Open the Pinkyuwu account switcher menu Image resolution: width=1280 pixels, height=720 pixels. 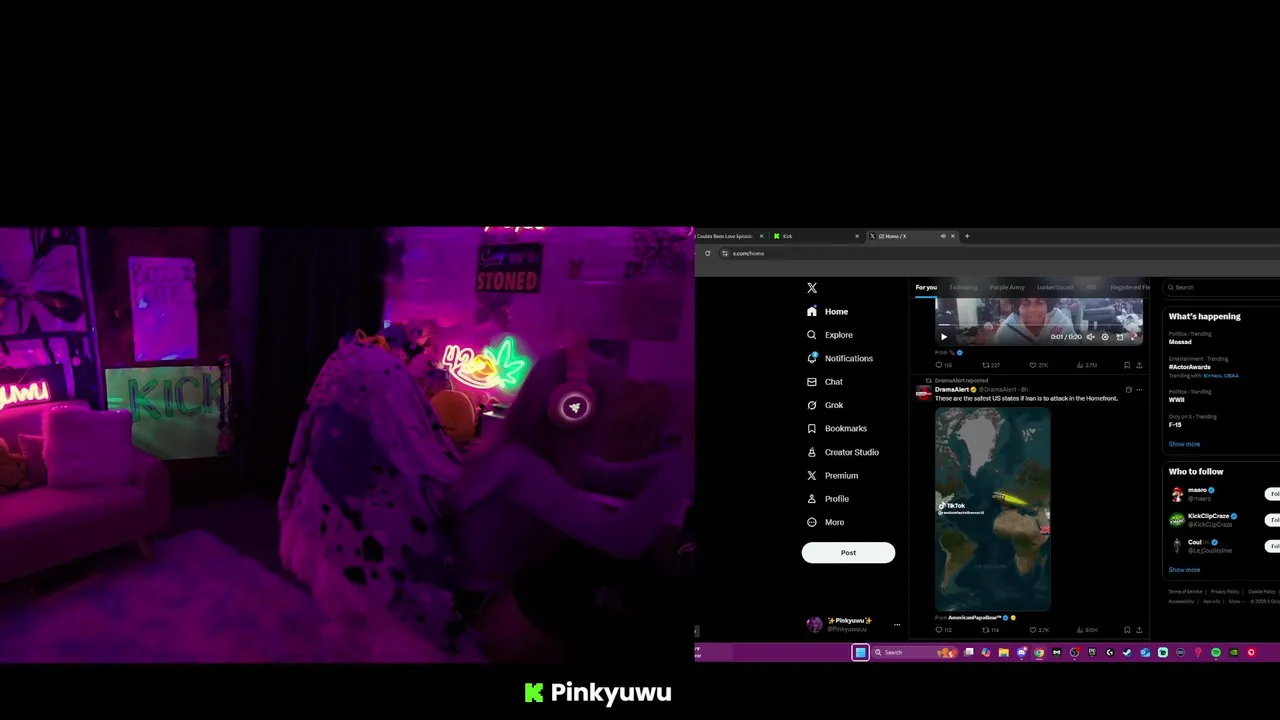pos(855,625)
